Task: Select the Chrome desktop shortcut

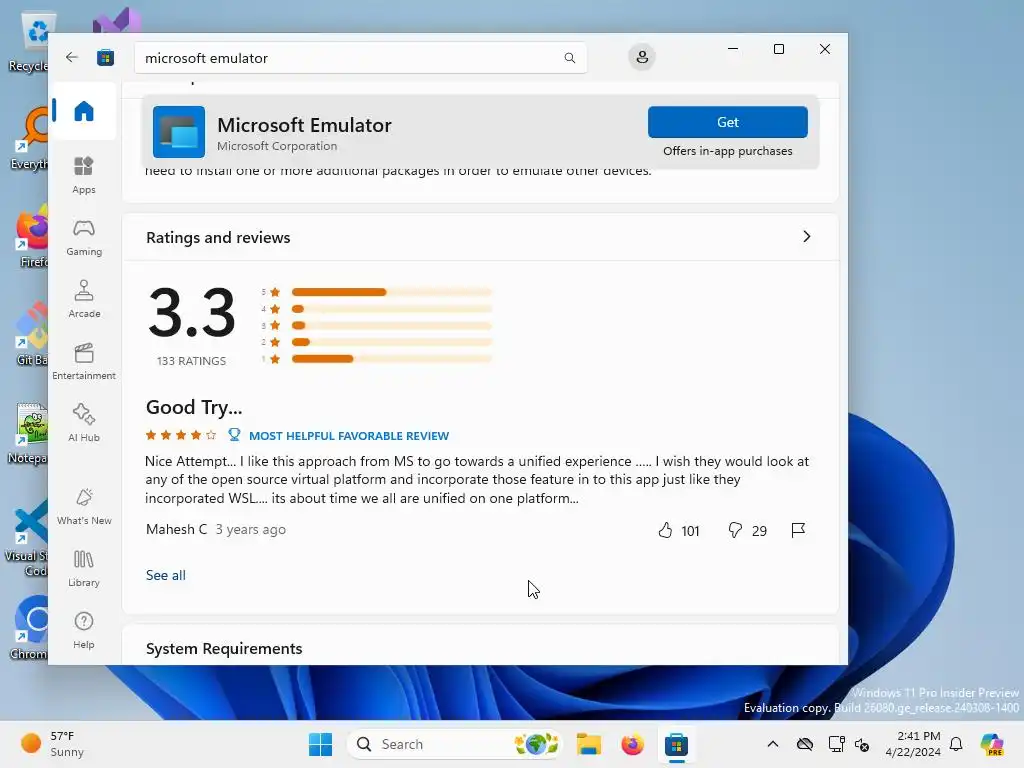Action: pos(29,627)
